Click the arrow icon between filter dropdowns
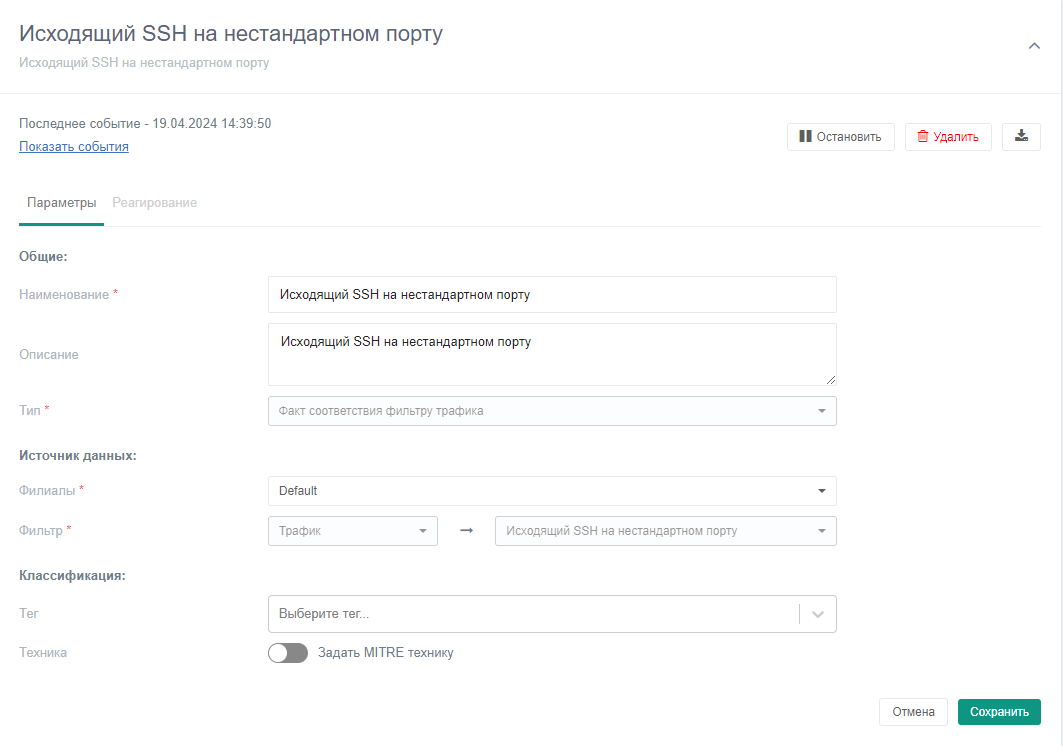The height and width of the screenshot is (754, 1063). pyautogui.click(x=466, y=531)
